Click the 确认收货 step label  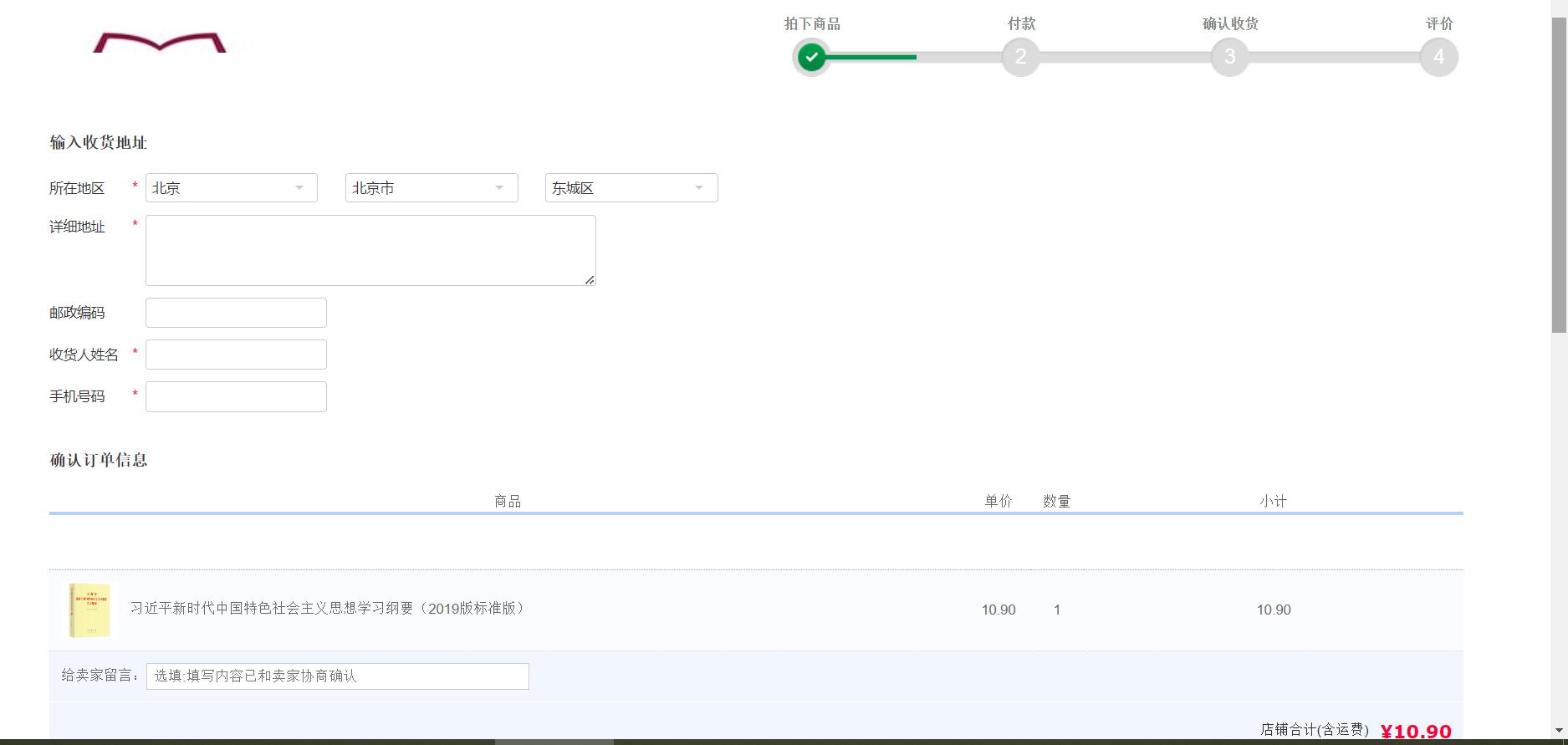[1230, 23]
